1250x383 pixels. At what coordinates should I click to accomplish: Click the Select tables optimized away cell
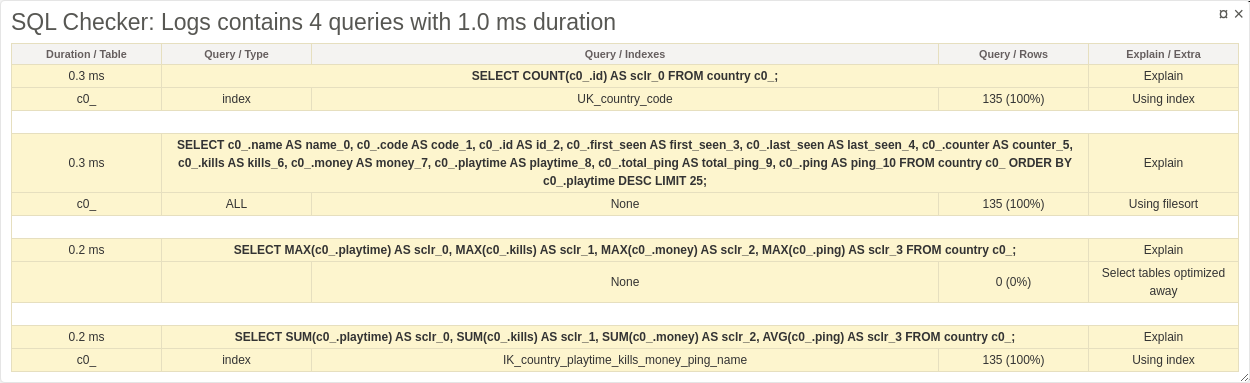coord(1163,282)
